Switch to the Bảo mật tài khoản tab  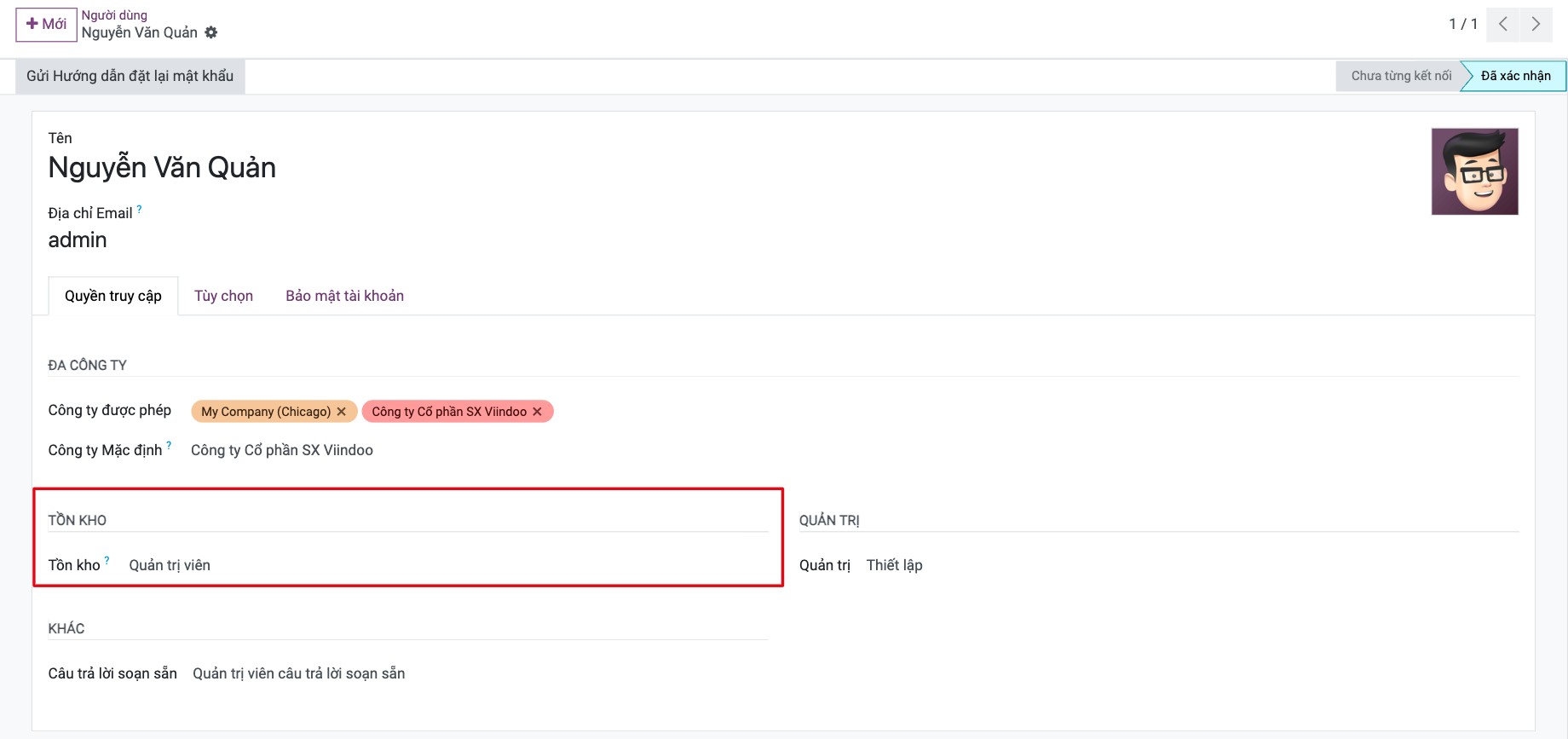click(x=345, y=296)
